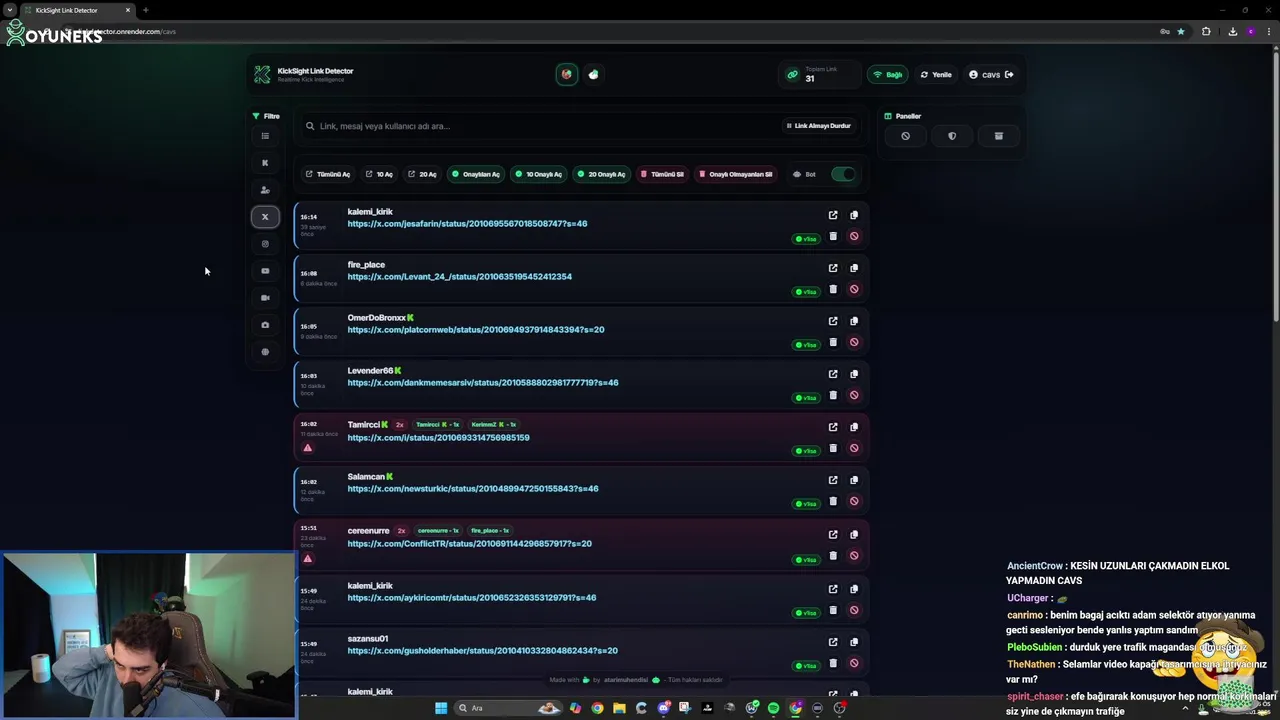Select the photo camera filter icon
This screenshot has width=1280, height=720.
point(265,324)
